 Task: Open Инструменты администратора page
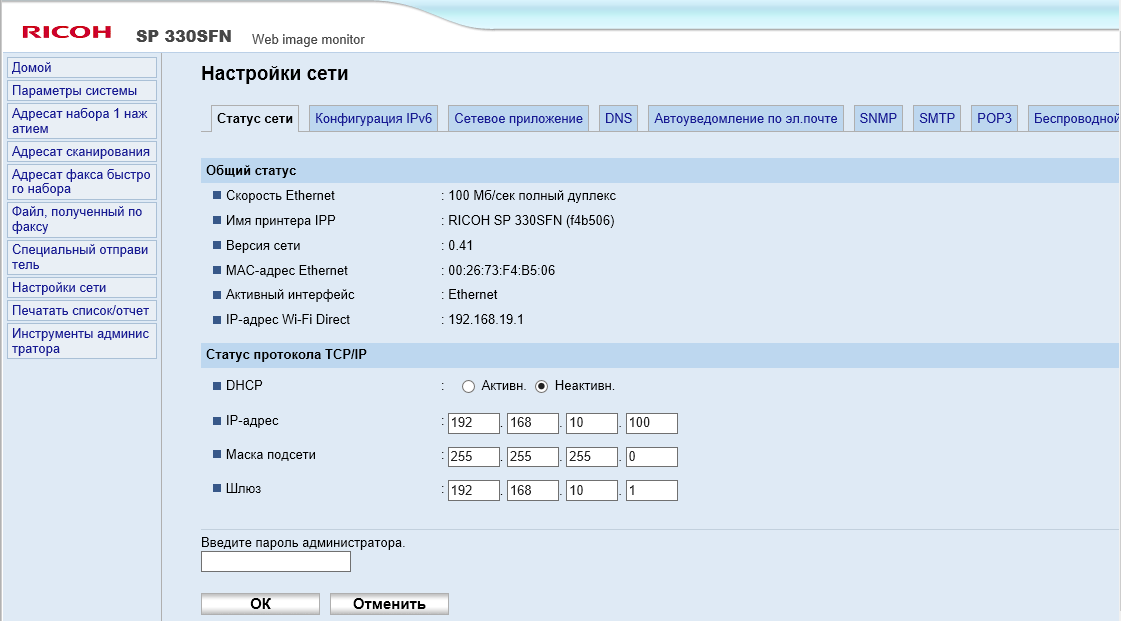(x=82, y=341)
